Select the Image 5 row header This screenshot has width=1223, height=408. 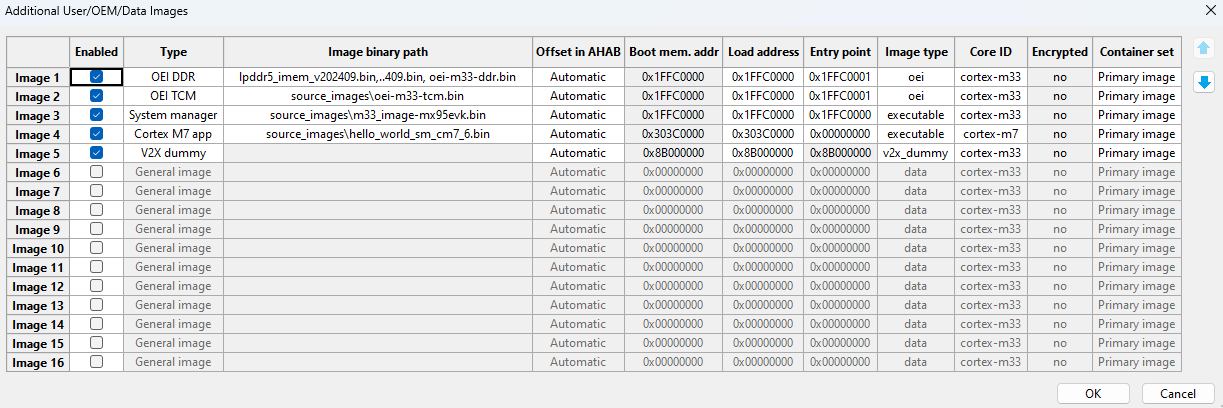click(x=38, y=153)
